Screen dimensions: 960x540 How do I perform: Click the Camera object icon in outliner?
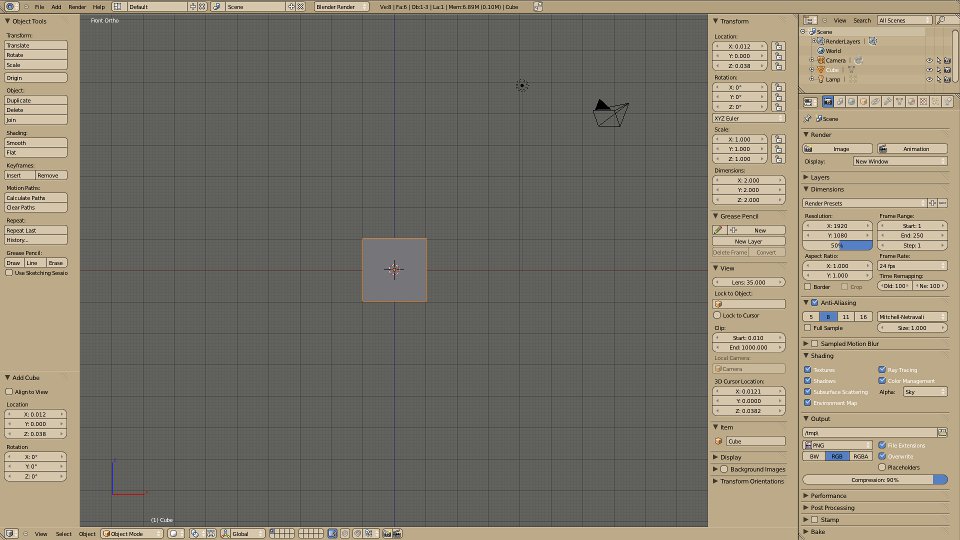click(x=822, y=61)
